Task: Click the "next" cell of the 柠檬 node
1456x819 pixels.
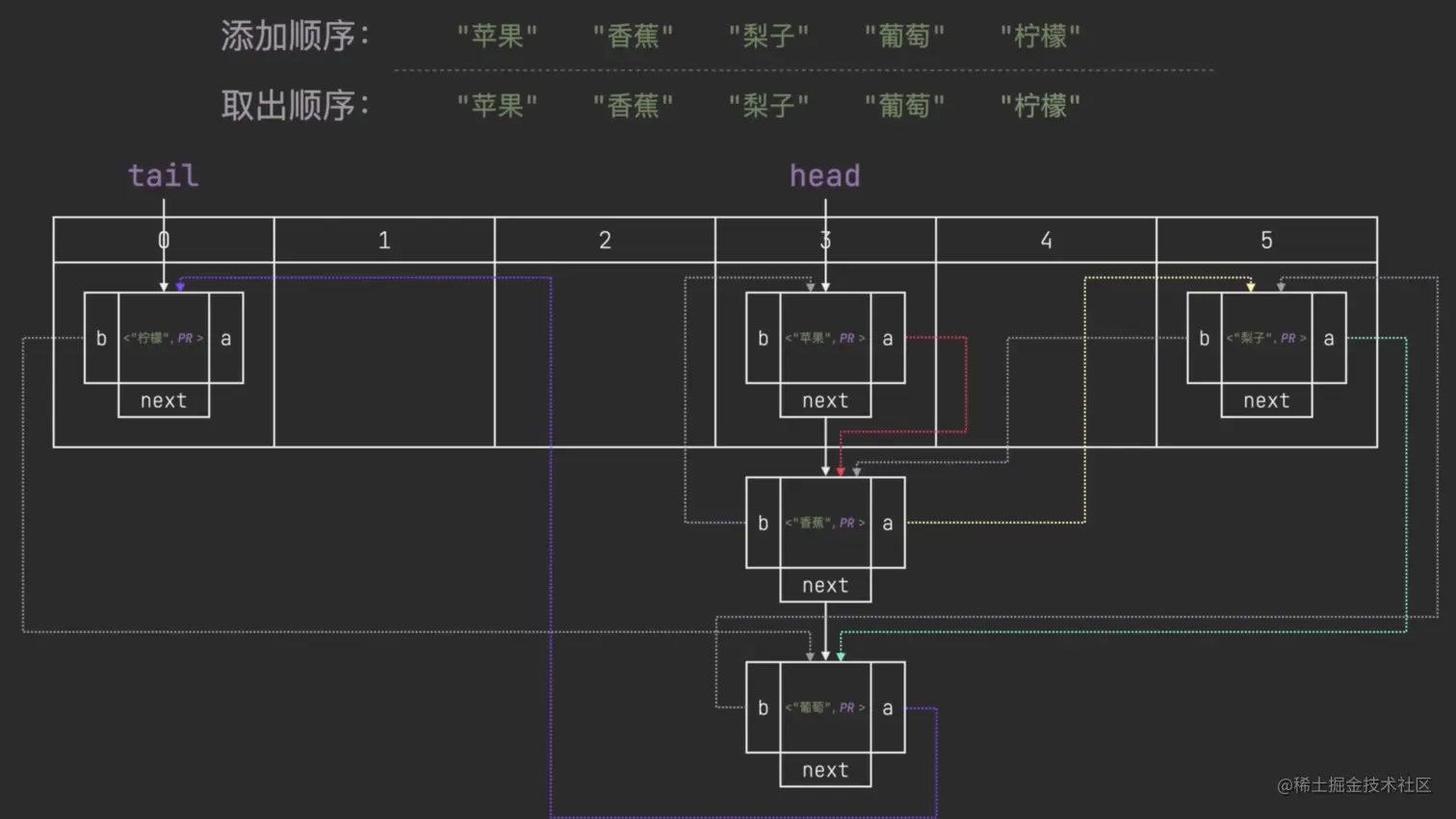Action: [x=164, y=400]
